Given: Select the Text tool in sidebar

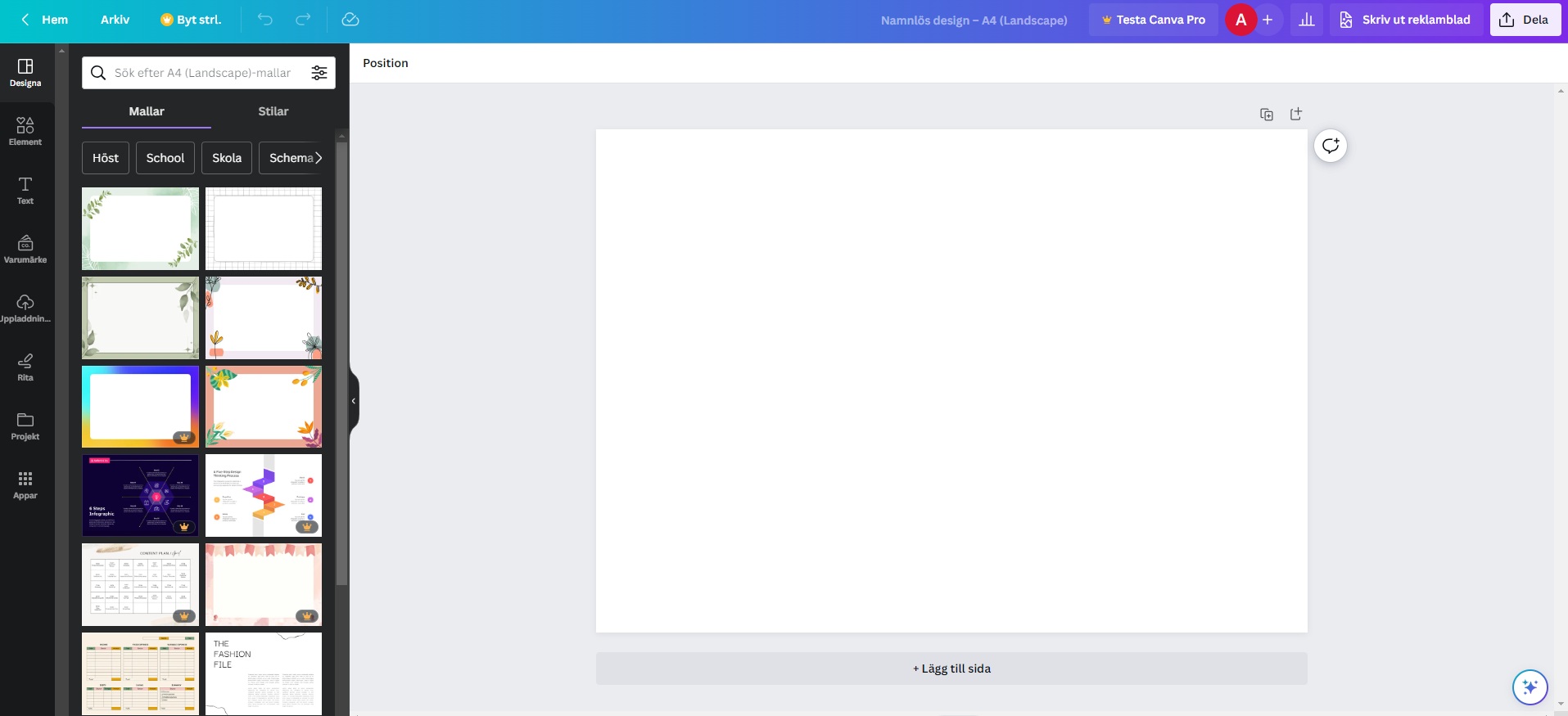Looking at the screenshot, I should [25, 190].
